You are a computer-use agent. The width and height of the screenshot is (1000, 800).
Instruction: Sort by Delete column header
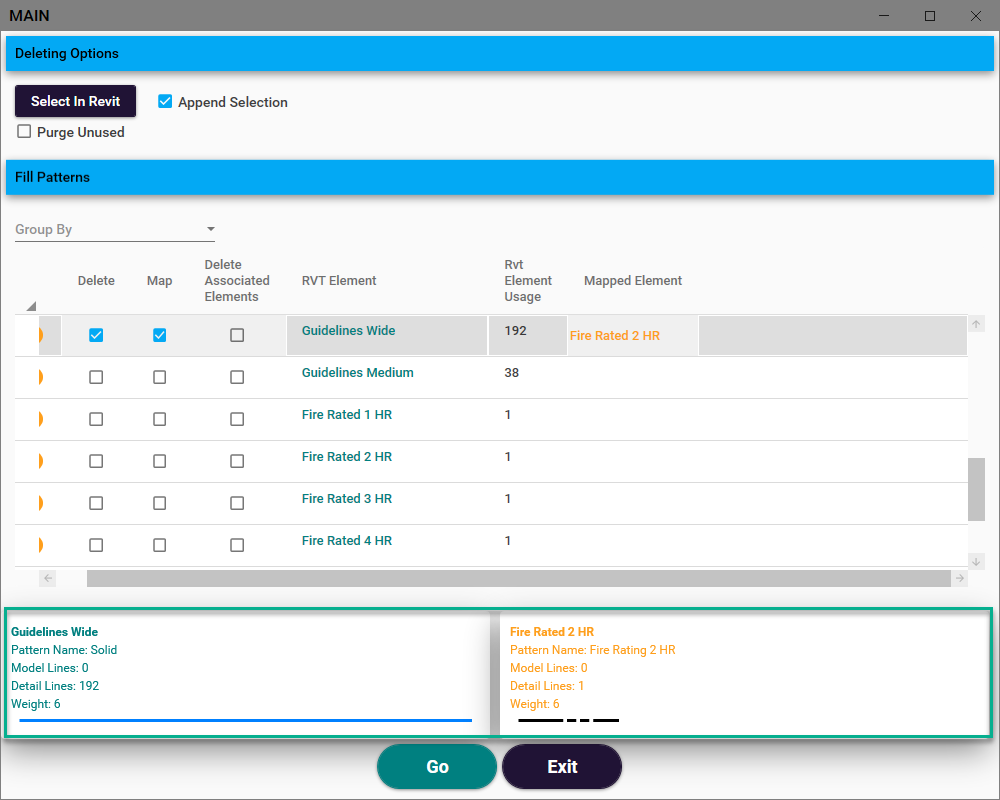96,281
